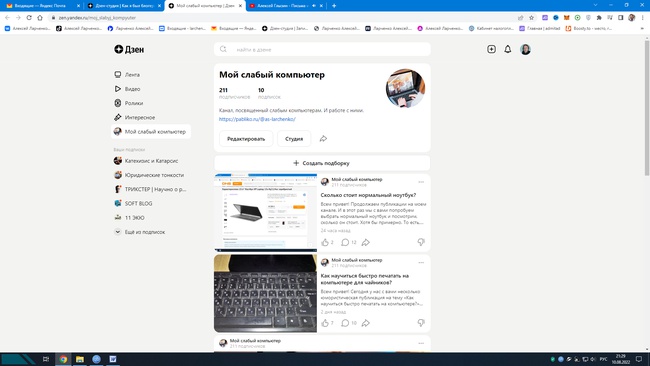Click the Редактировать button
The height and width of the screenshot is (366, 650).
[246, 138]
